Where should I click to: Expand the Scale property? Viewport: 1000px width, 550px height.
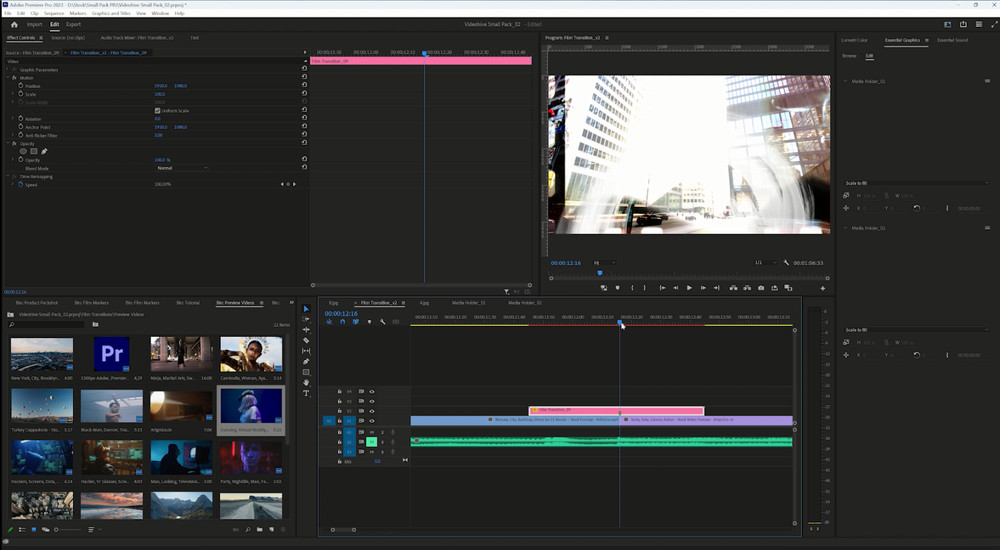click(x=13, y=94)
